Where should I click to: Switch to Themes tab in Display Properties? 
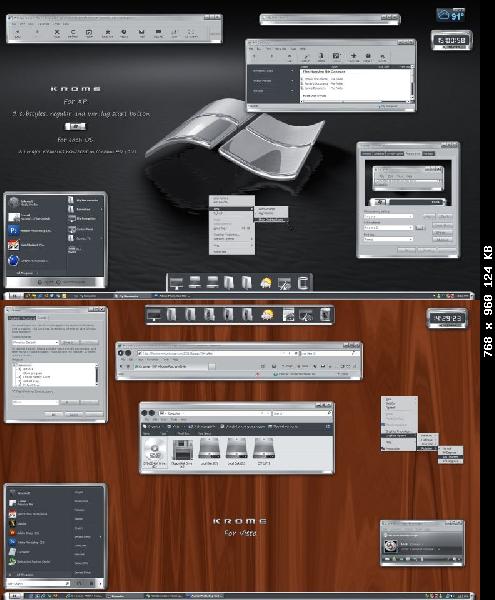coord(366,153)
